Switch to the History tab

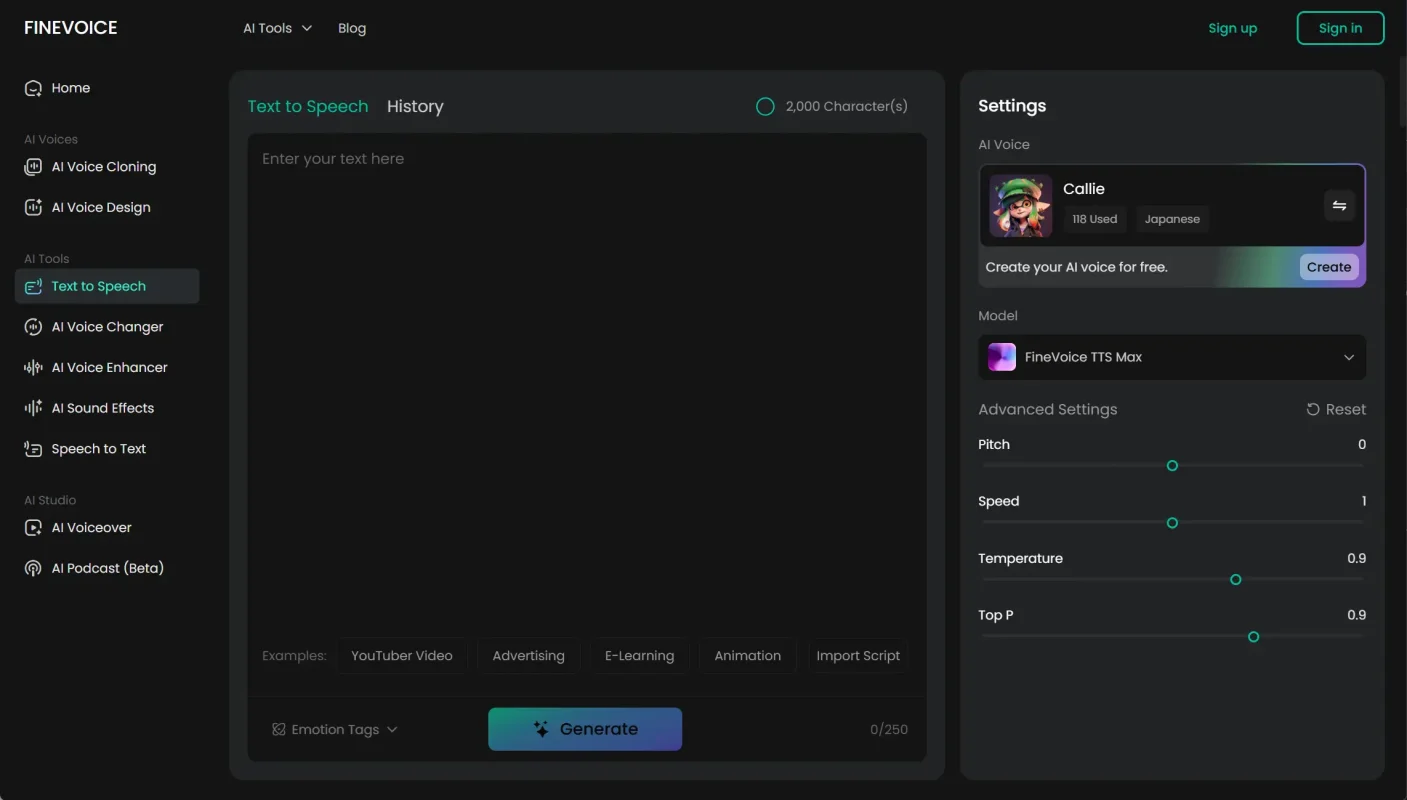tap(415, 107)
